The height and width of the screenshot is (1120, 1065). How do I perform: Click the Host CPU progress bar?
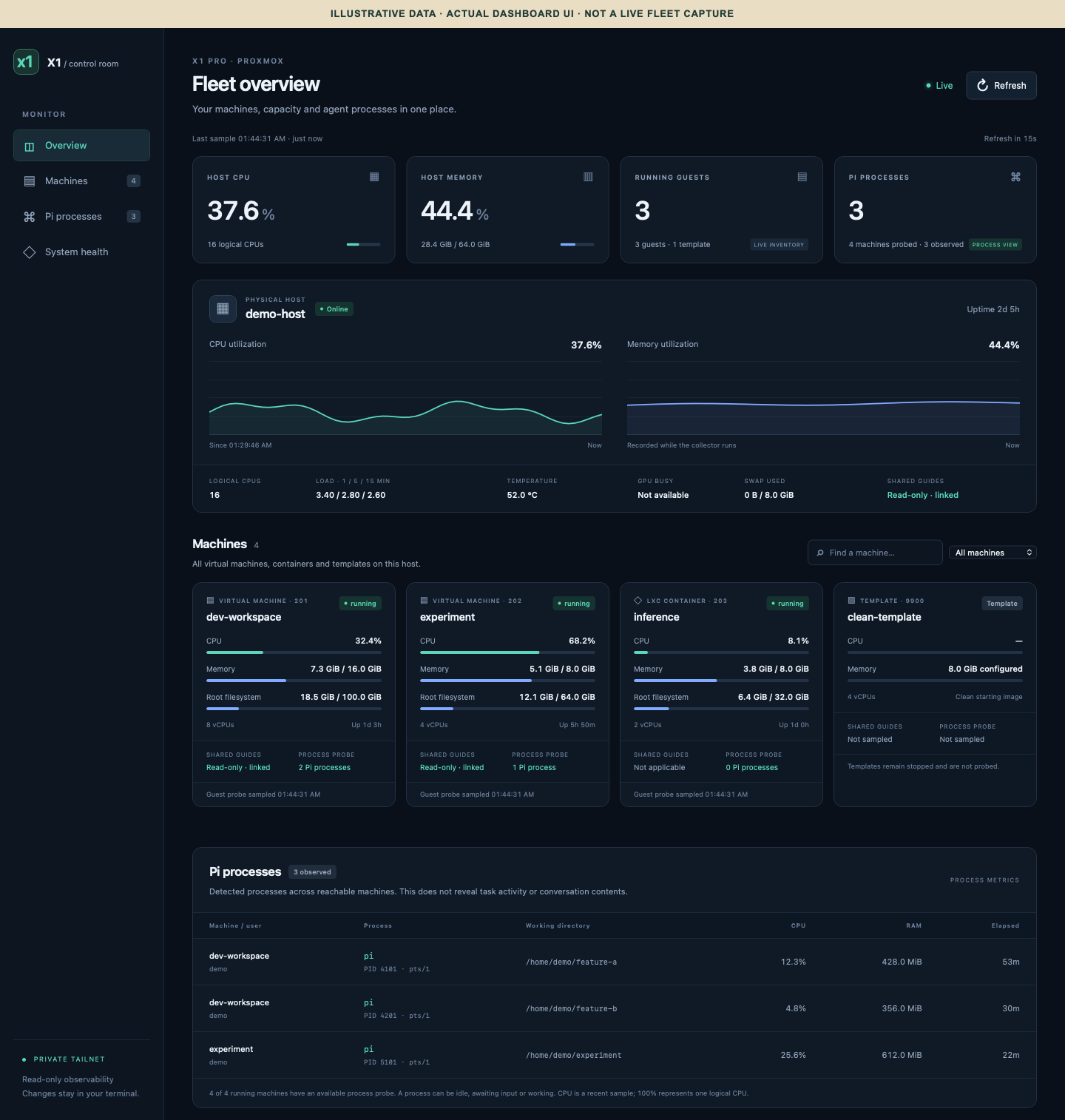pos(363,244)
